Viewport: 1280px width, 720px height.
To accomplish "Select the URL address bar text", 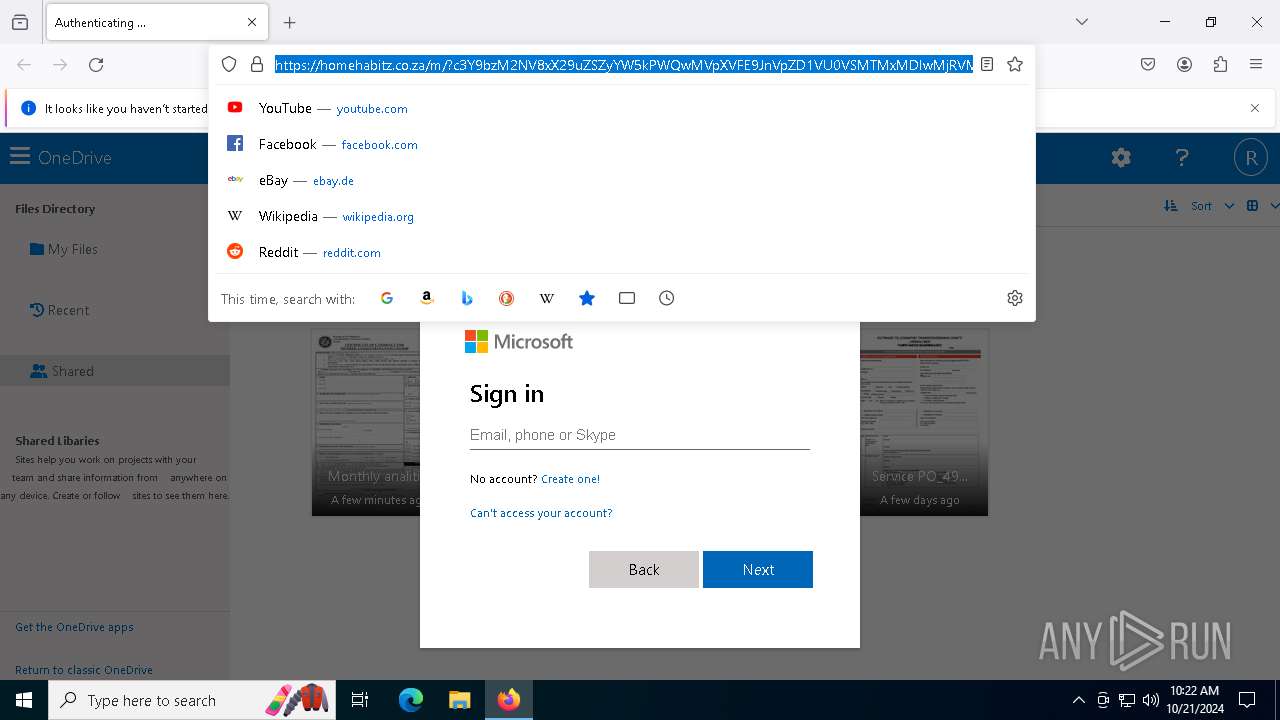I will [x=624, y=64].
